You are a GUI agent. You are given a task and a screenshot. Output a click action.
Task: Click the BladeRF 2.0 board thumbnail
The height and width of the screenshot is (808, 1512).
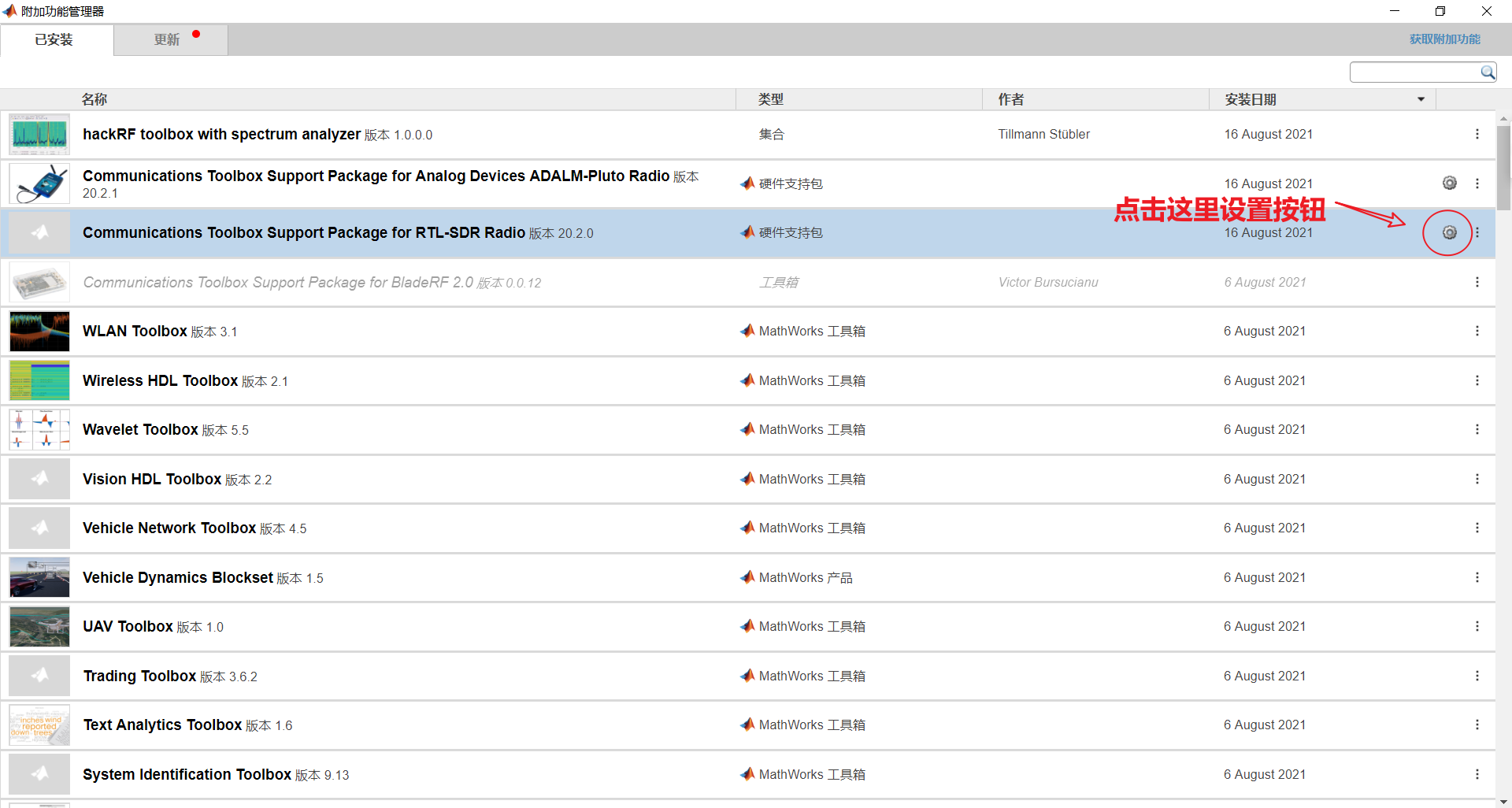[39, 282]
